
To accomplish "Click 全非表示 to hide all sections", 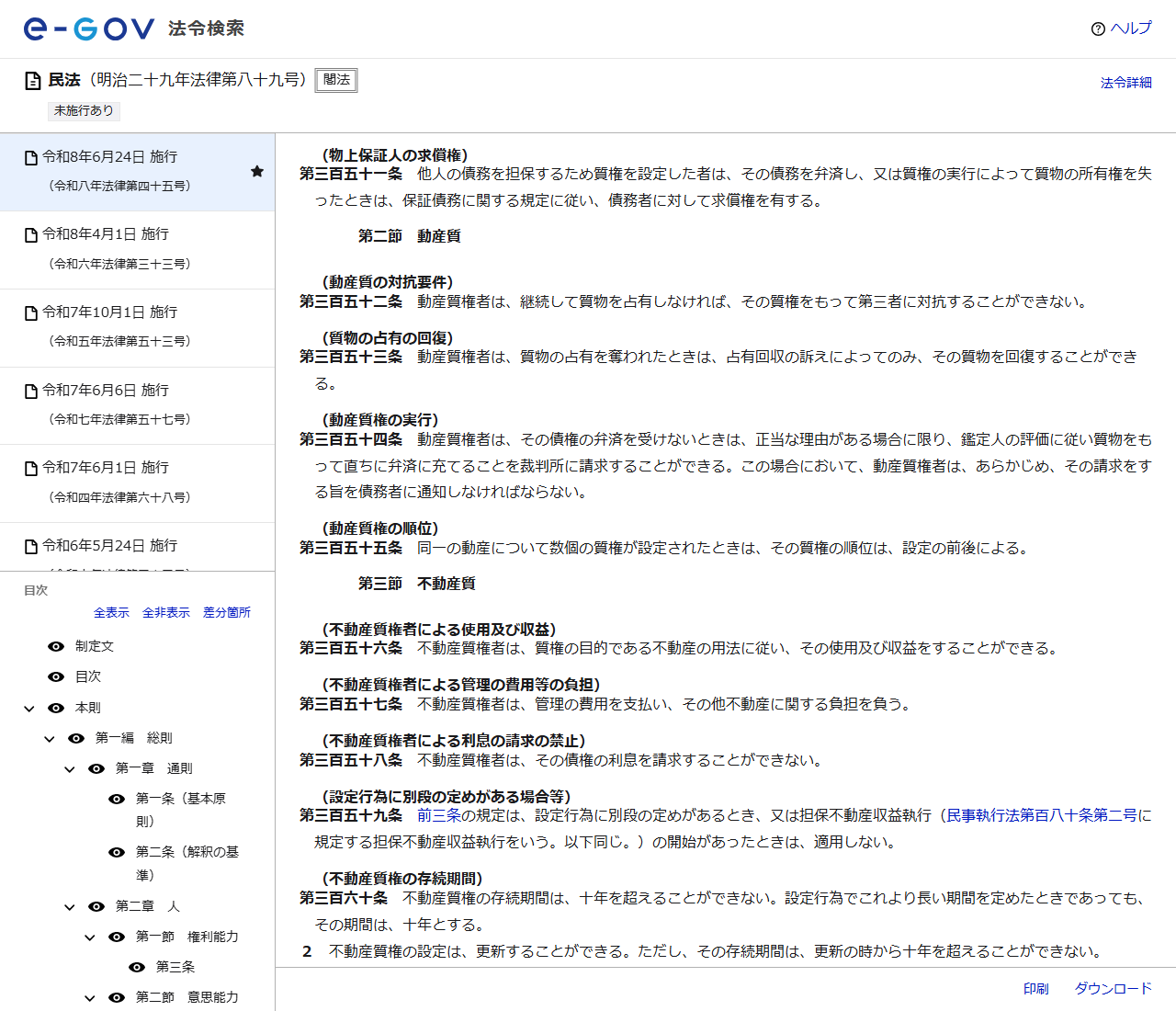I will pyautogui.click(x=166, y=612).
